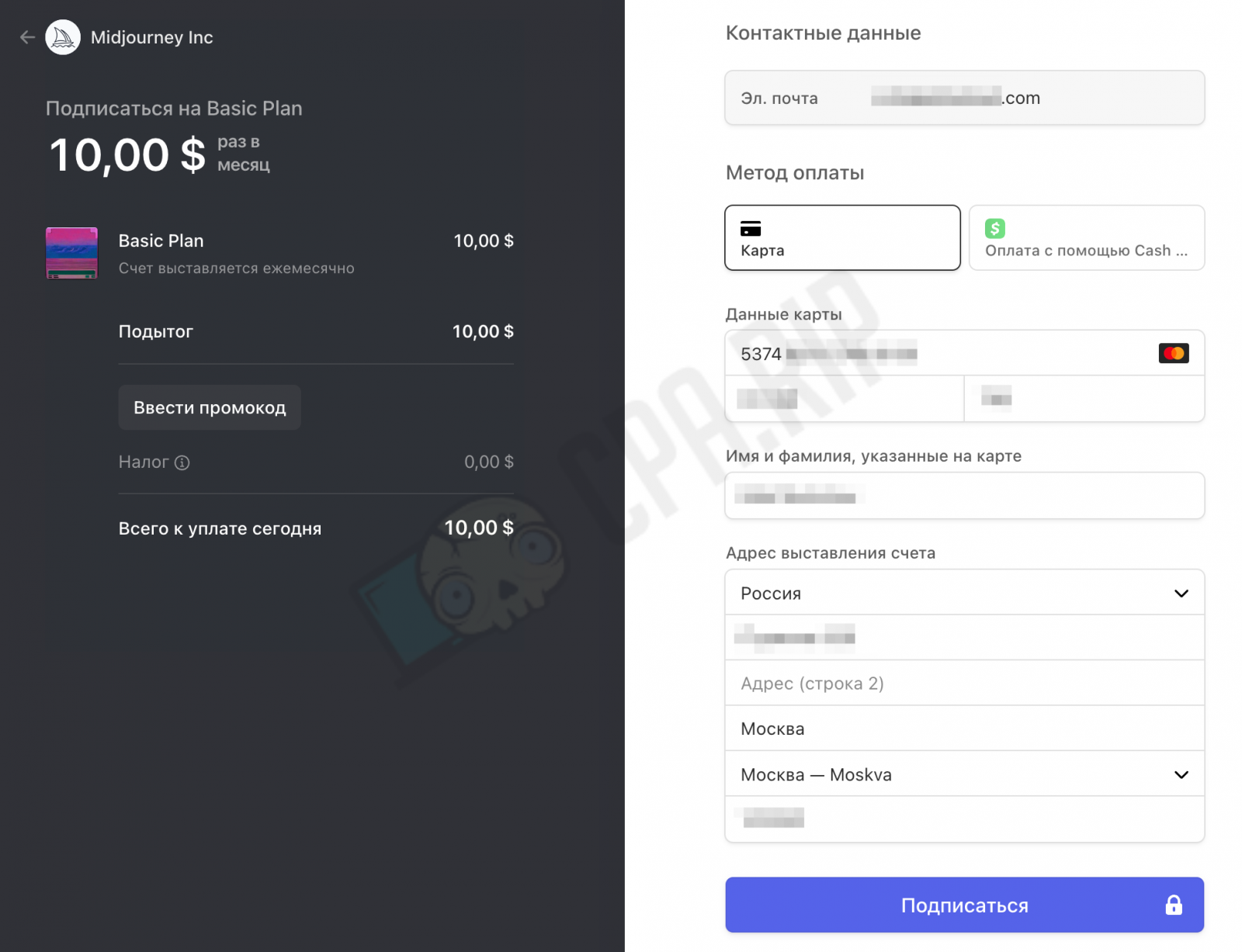
Task: Click the tax info icon
Action: point(182,463)
